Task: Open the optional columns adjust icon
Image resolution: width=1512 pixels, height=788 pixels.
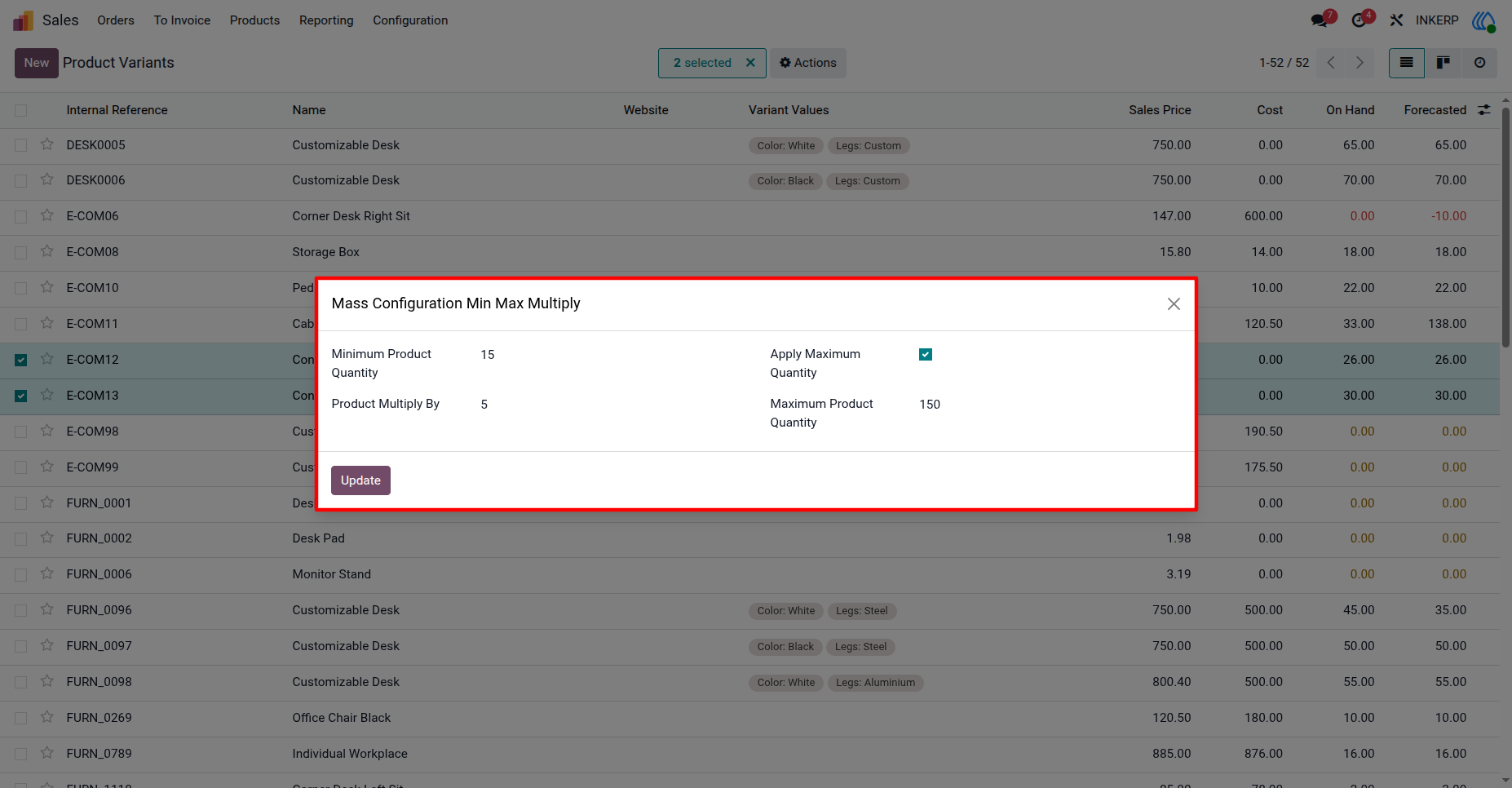Action: click(1483, 109)
